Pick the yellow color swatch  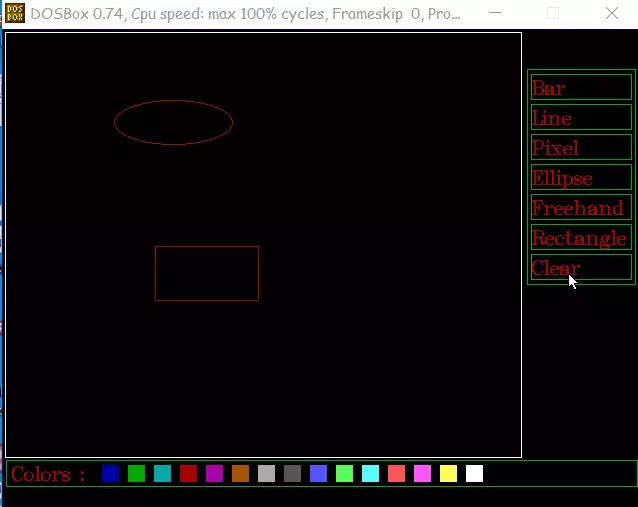pyautogui.click(x=448, y=474)
